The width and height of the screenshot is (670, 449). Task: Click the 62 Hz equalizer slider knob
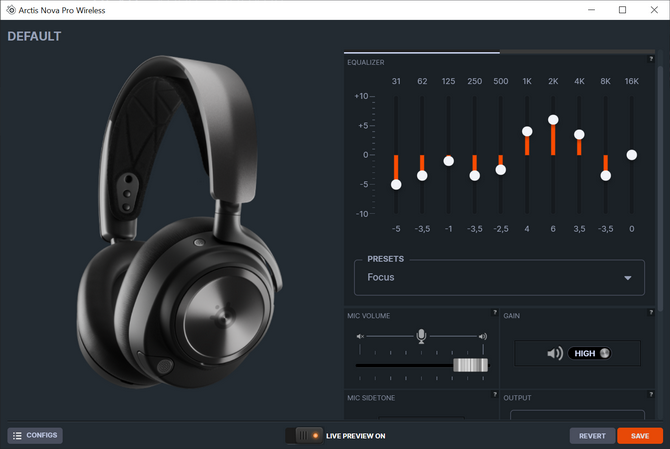click(x=422, y=176)
